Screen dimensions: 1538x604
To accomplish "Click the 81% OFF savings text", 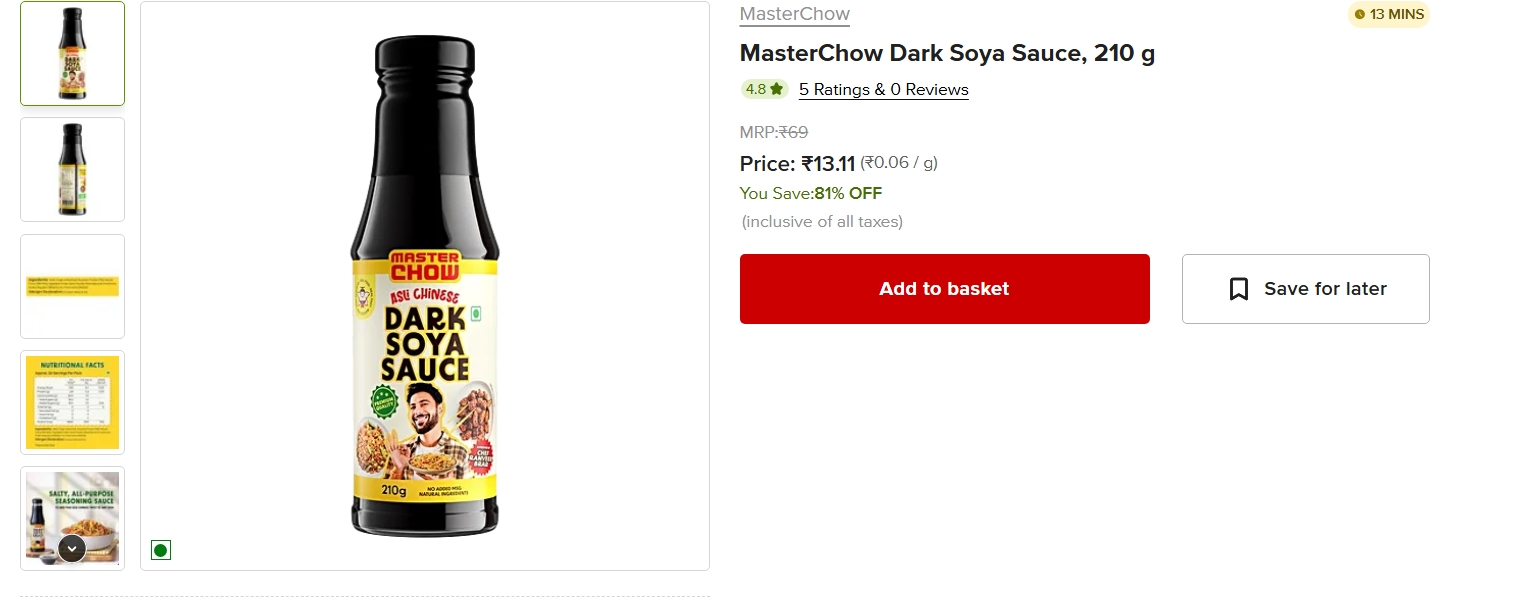I will 848,193.
